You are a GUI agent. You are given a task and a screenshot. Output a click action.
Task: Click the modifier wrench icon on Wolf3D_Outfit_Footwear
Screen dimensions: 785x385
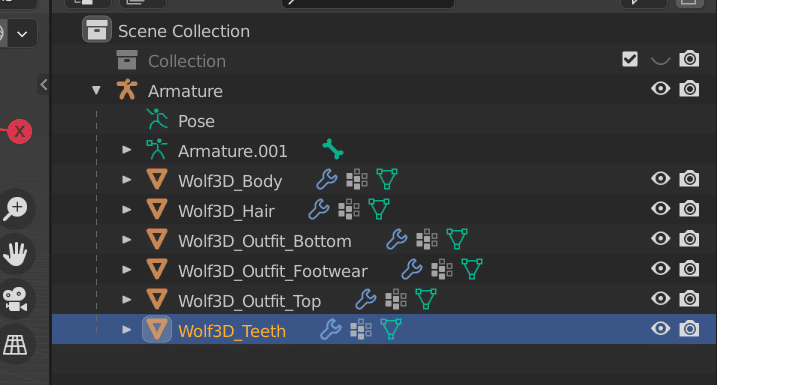pyautogui.click(x=412, y=269)
